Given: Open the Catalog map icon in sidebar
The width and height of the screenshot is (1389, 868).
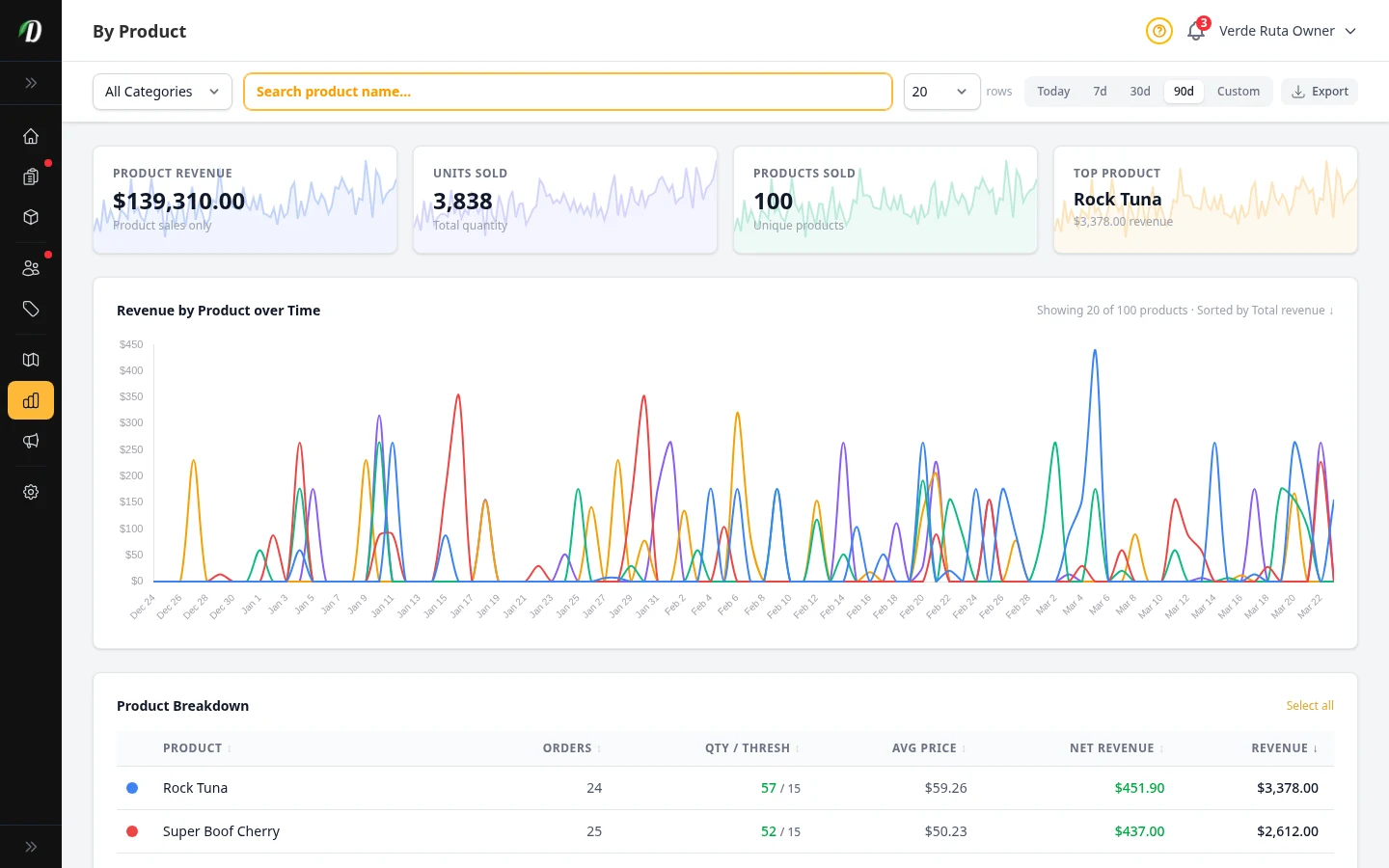Looking at the screenshot, I should (x=31, y=360).
